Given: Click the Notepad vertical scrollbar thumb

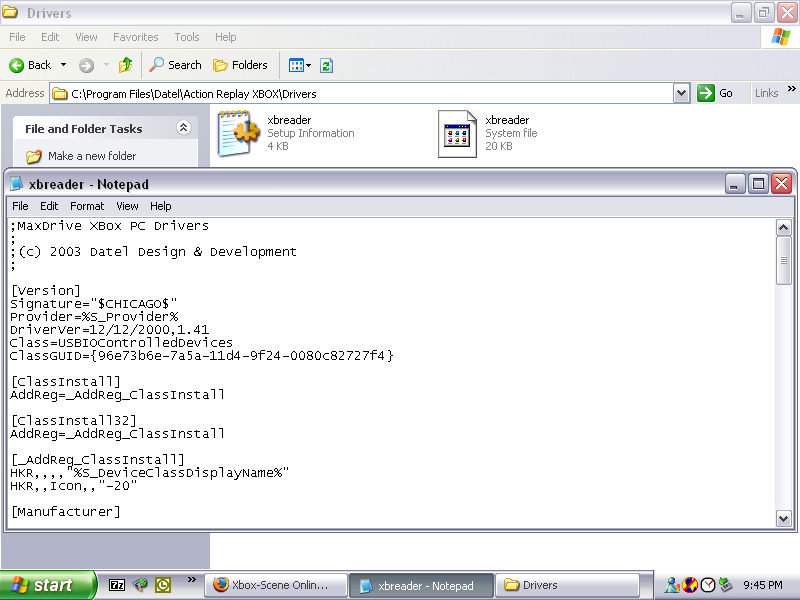Looking at the screenshot, I should coord(783,261).
